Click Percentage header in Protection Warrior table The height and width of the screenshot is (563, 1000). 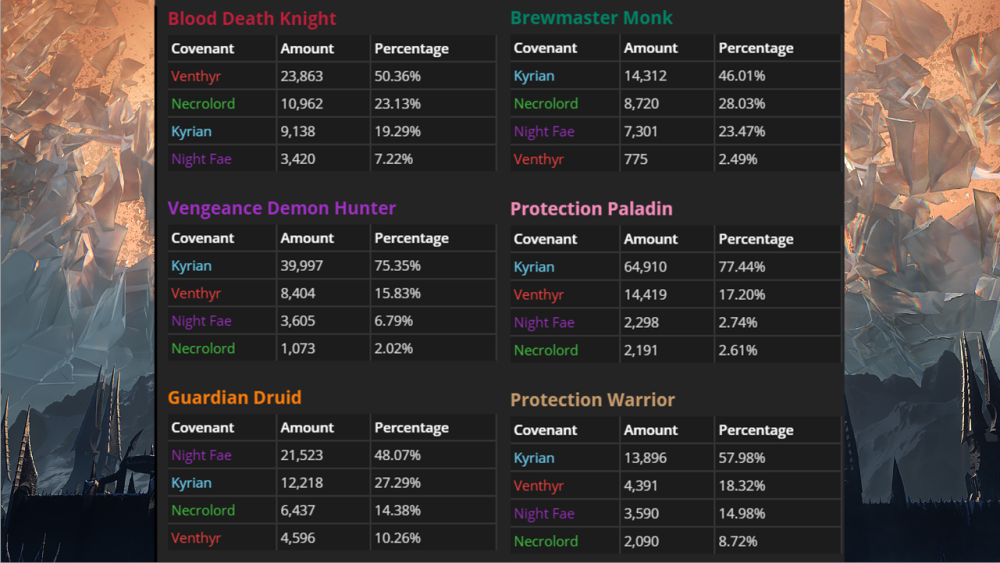(x=756, y=430)
